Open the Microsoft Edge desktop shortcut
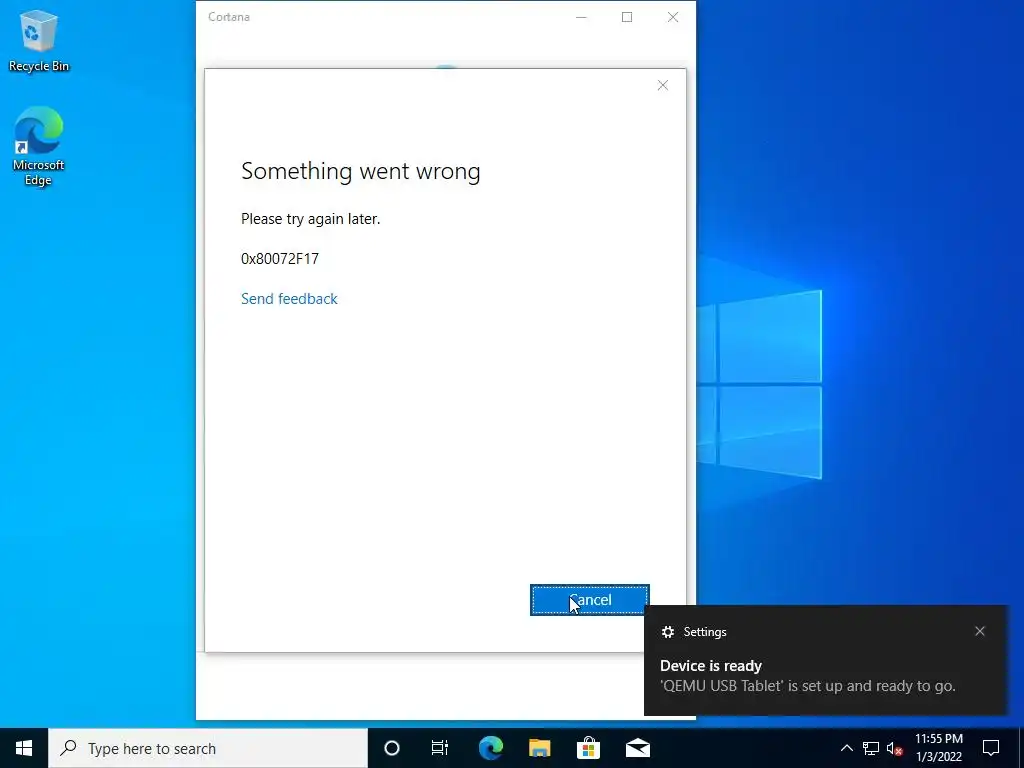Viewport: 1024px width, 768px height. pyautogui.click(x=39, y=146)
